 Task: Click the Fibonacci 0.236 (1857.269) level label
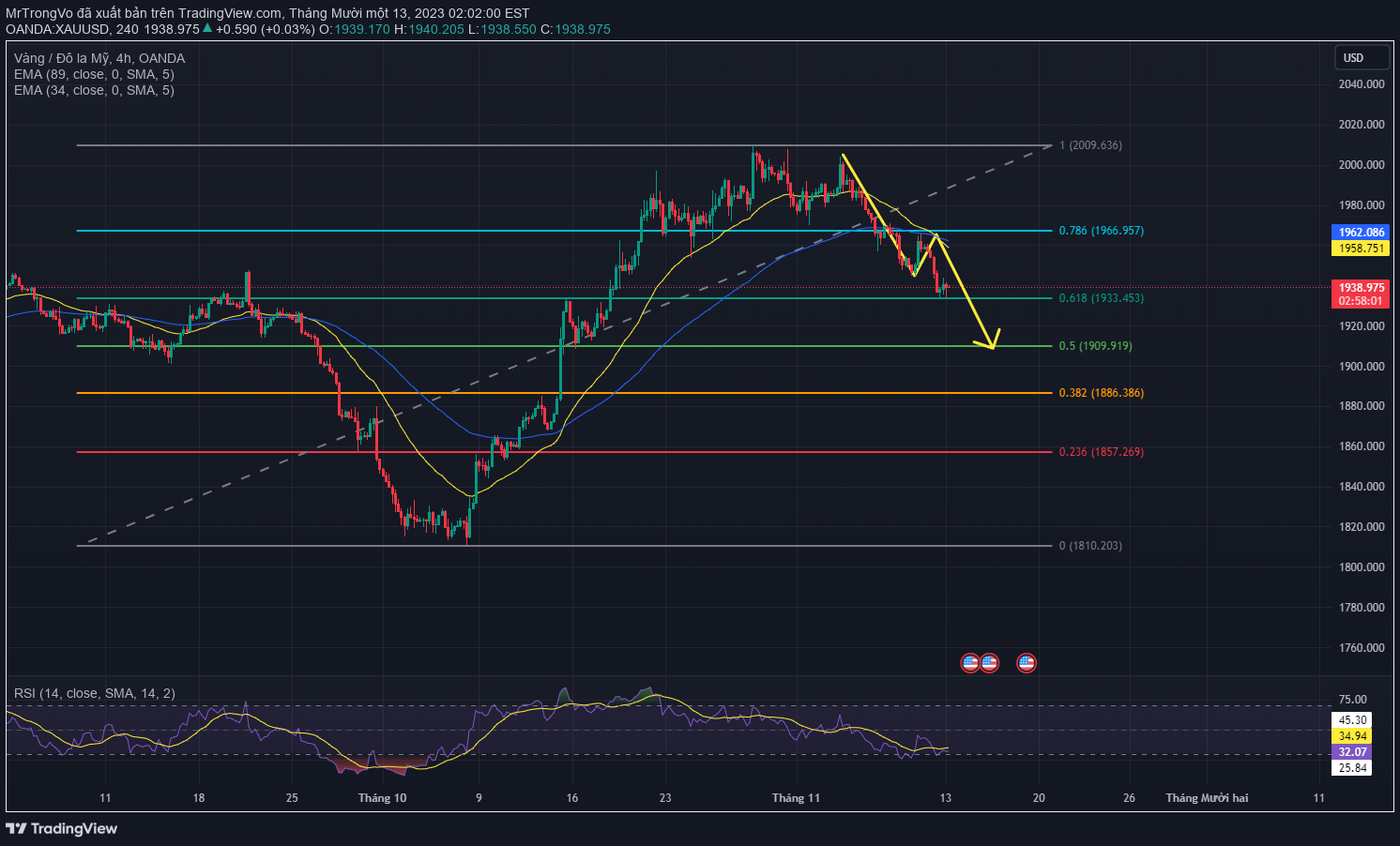pyautogui.click(x=1102, y=452)
